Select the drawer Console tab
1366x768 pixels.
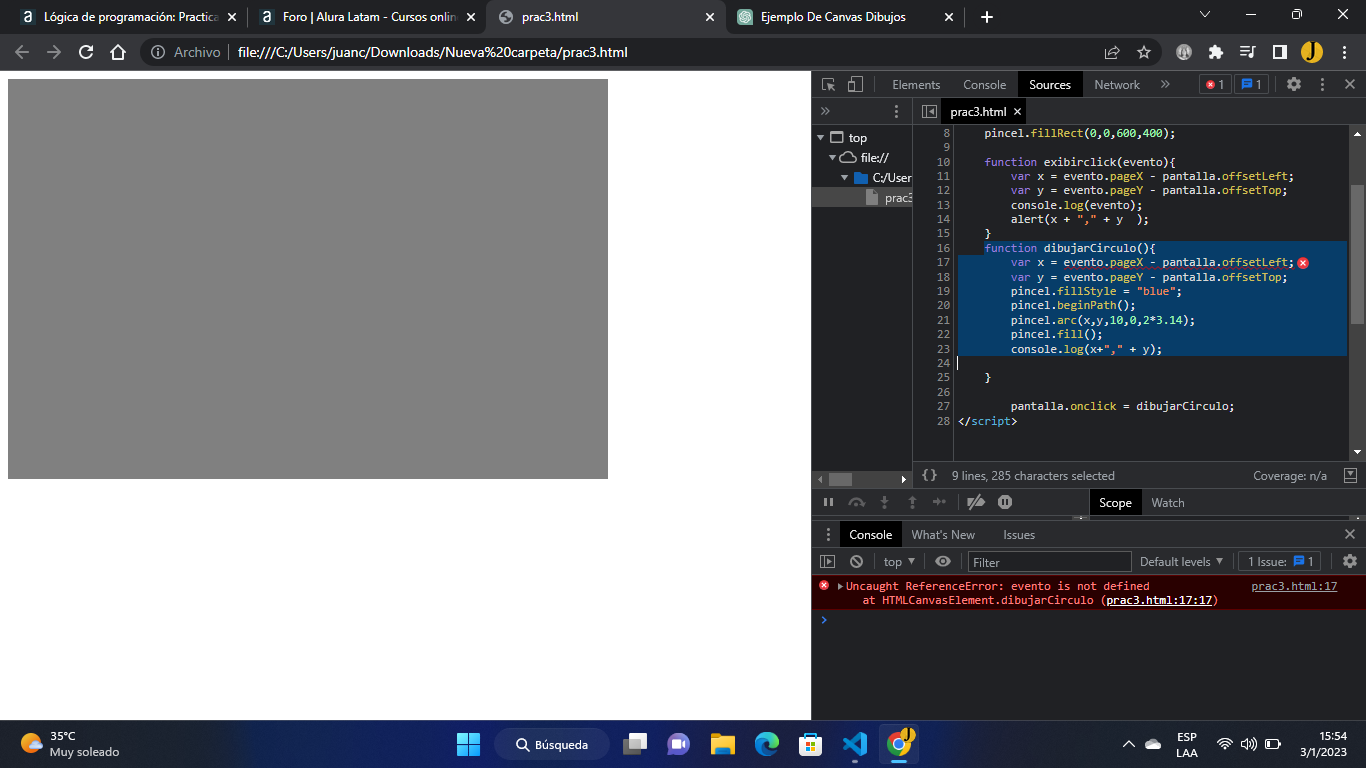point(870,535)
